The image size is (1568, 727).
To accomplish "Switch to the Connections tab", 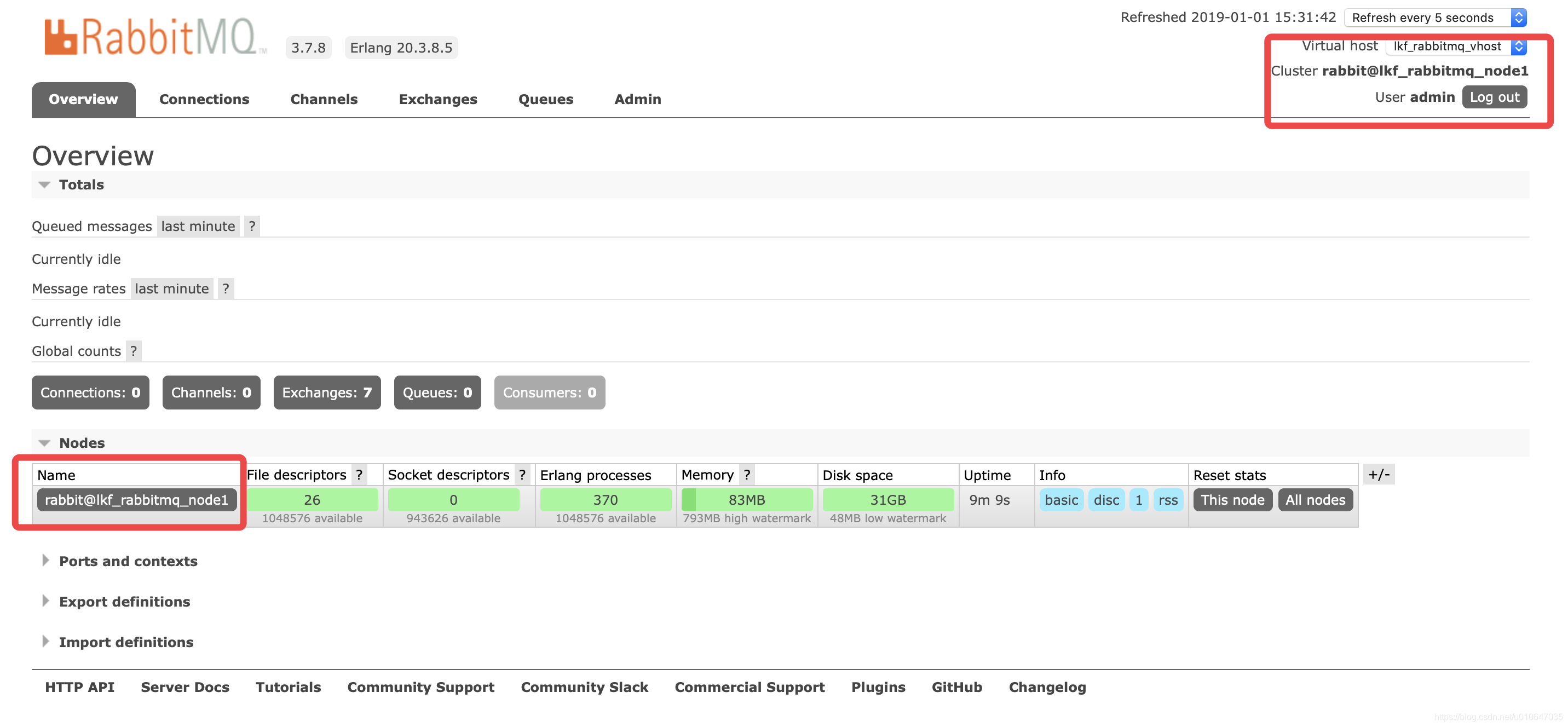I will point(204,99).
